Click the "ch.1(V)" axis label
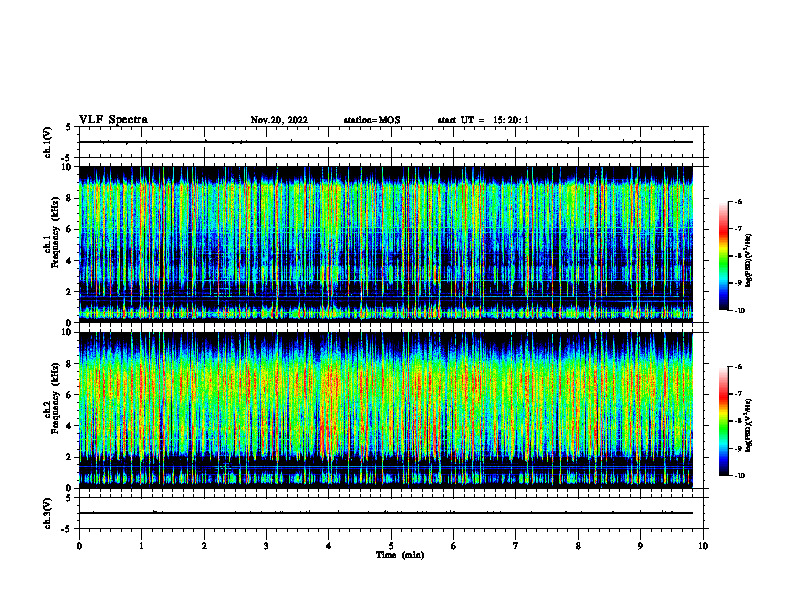The width and height of the screenshot is (792, 612). click(48, 142)
